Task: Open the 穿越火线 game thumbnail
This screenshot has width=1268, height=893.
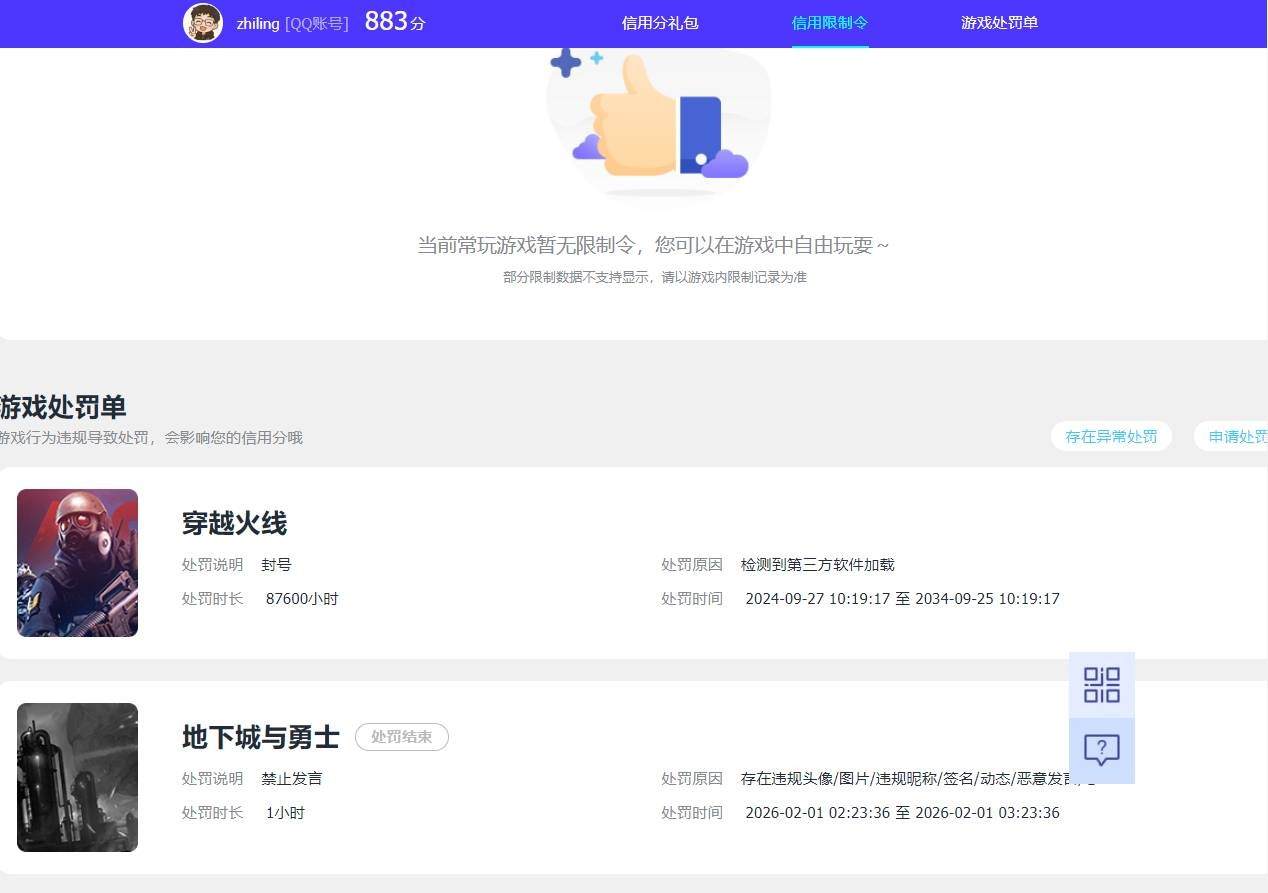Action: [77, 563]
